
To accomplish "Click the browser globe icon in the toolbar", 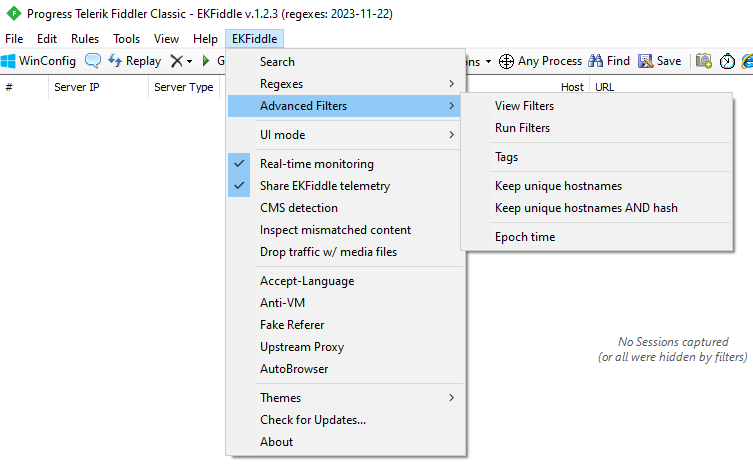I will point(747,61).
